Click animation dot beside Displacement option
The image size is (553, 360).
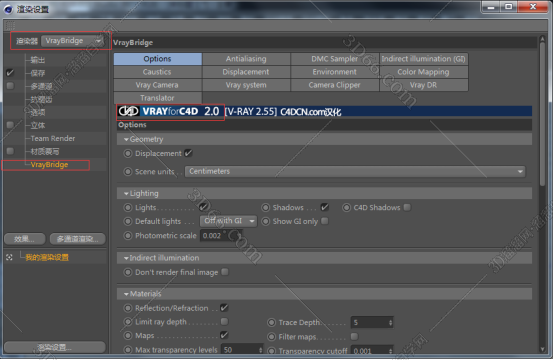pyautogui.click(x=128, y=154)
